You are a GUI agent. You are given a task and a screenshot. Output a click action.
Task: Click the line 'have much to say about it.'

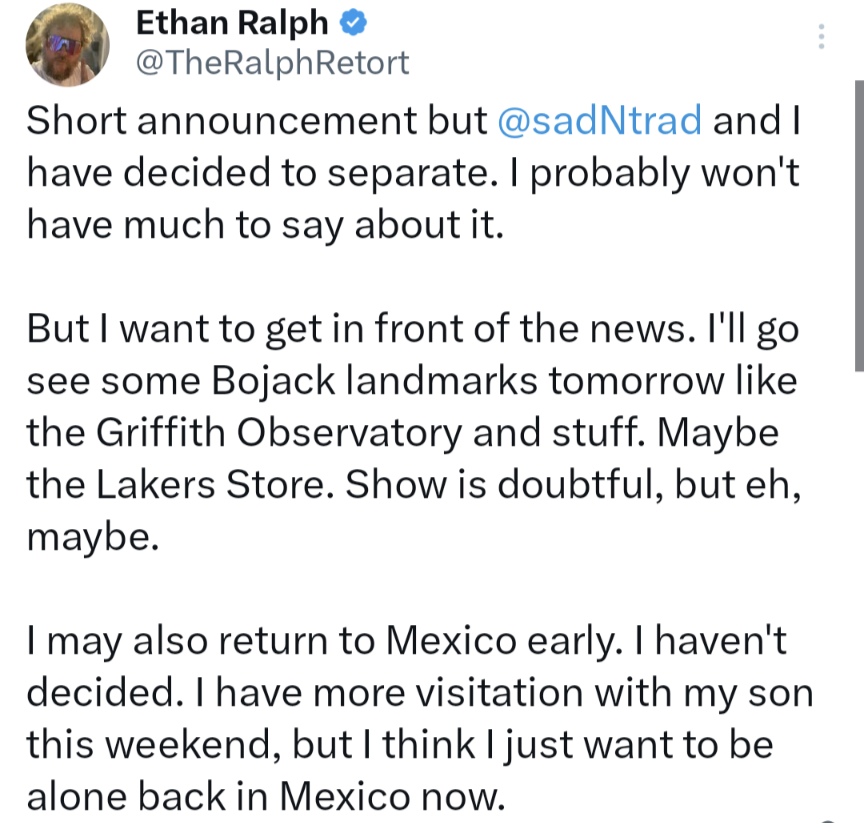coord(265,225)
